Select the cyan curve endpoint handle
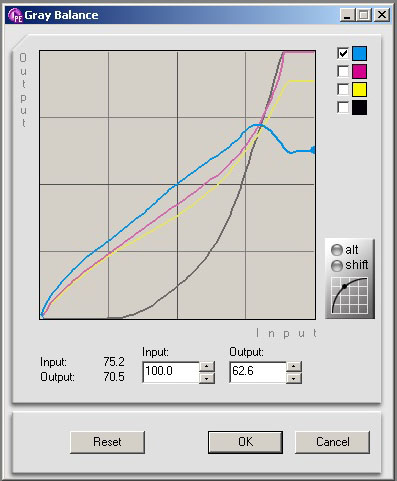 click(x=313, y=150)
